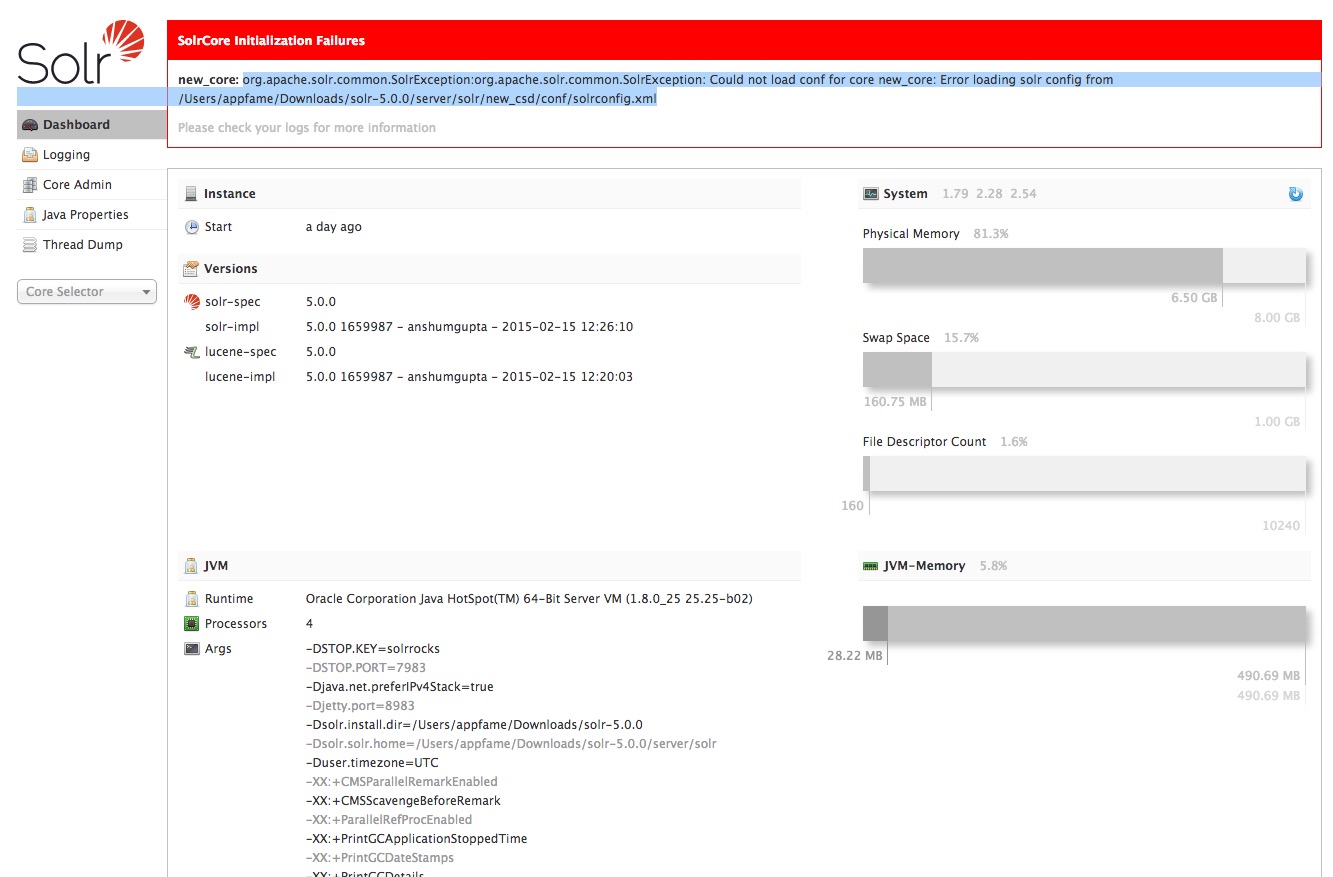Screen dimensions: 1333x877
Task: Click -XX:+CMSScavengeBeforeRemark argument
Action: (403, 801)
